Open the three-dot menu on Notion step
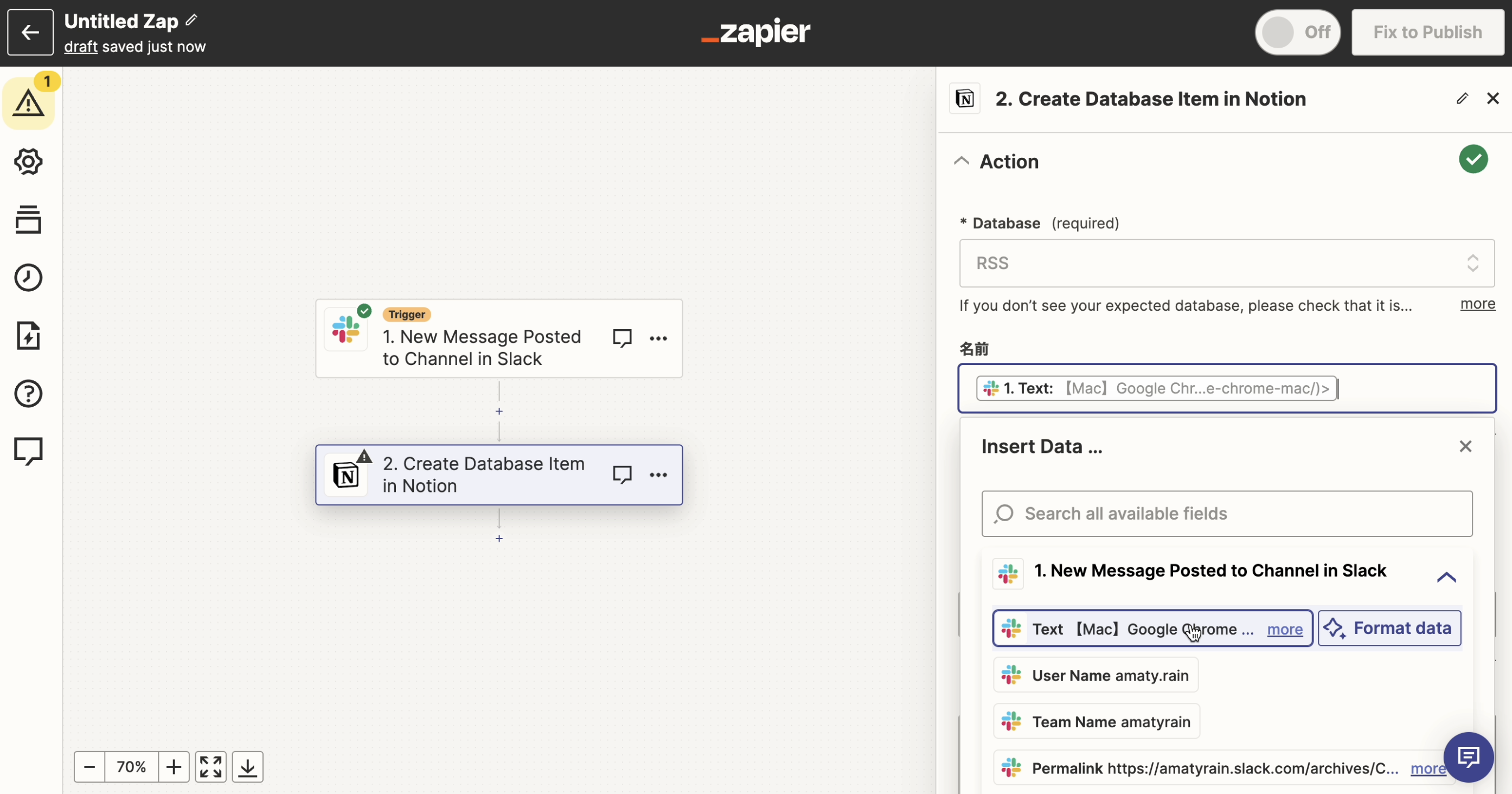The width and height of the screenshot is (1512, 794). 658,475
